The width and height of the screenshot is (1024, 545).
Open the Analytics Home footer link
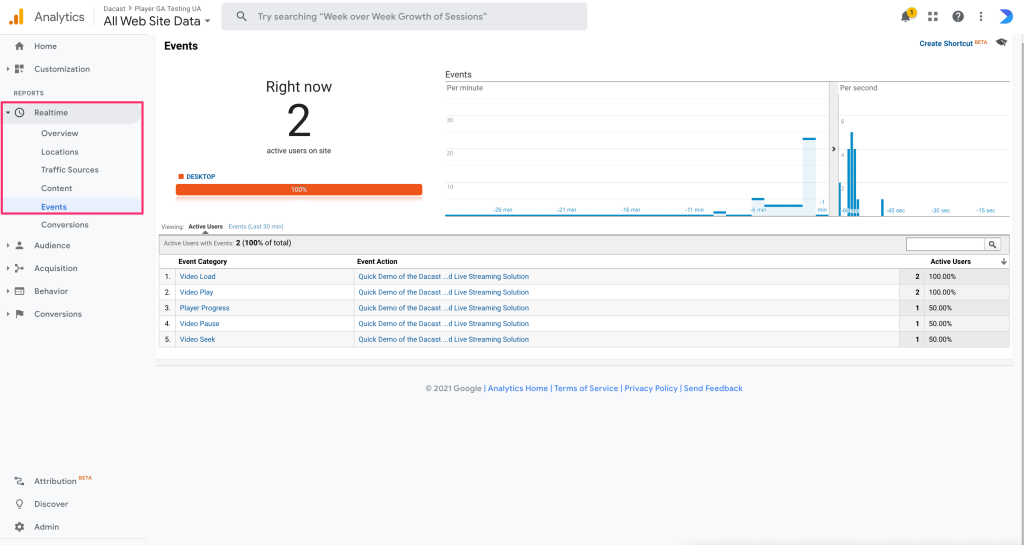518,388
